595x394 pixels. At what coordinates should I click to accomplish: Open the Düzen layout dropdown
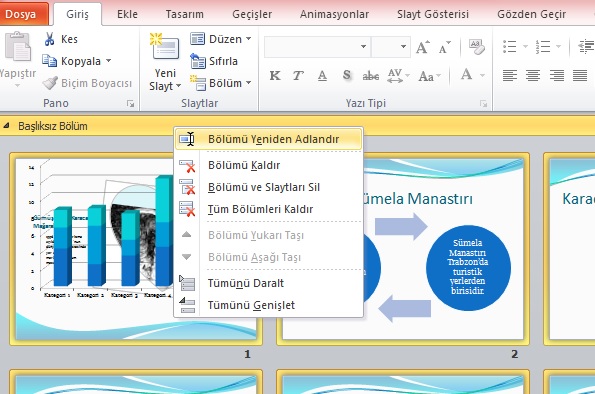click(x=221, y=39)
